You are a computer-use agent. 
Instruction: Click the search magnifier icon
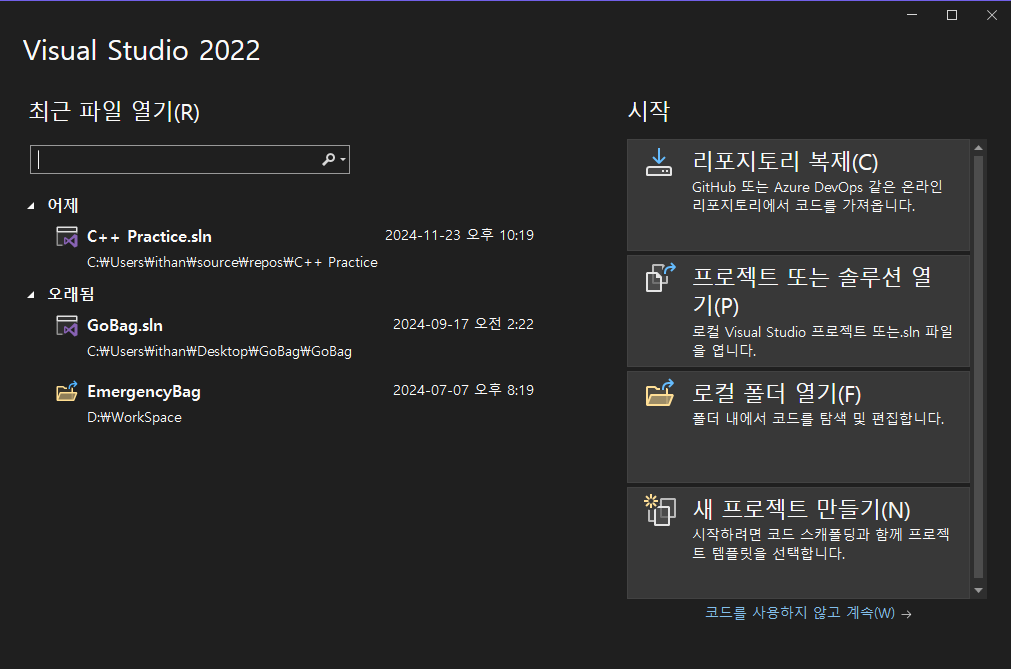tap(329, 159)
